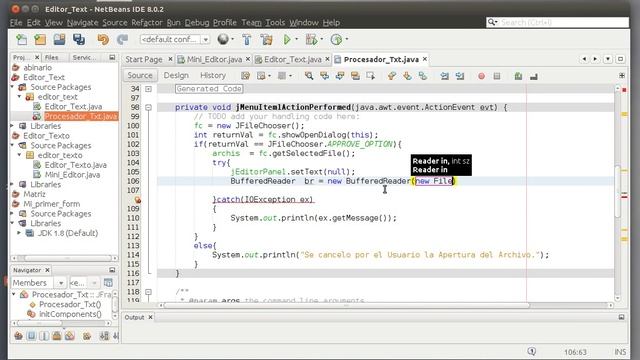Viewport: 640px width, 360px height.
Task: Toggle Show Inner Classes filter in Navigator
Action: [70, 336]
